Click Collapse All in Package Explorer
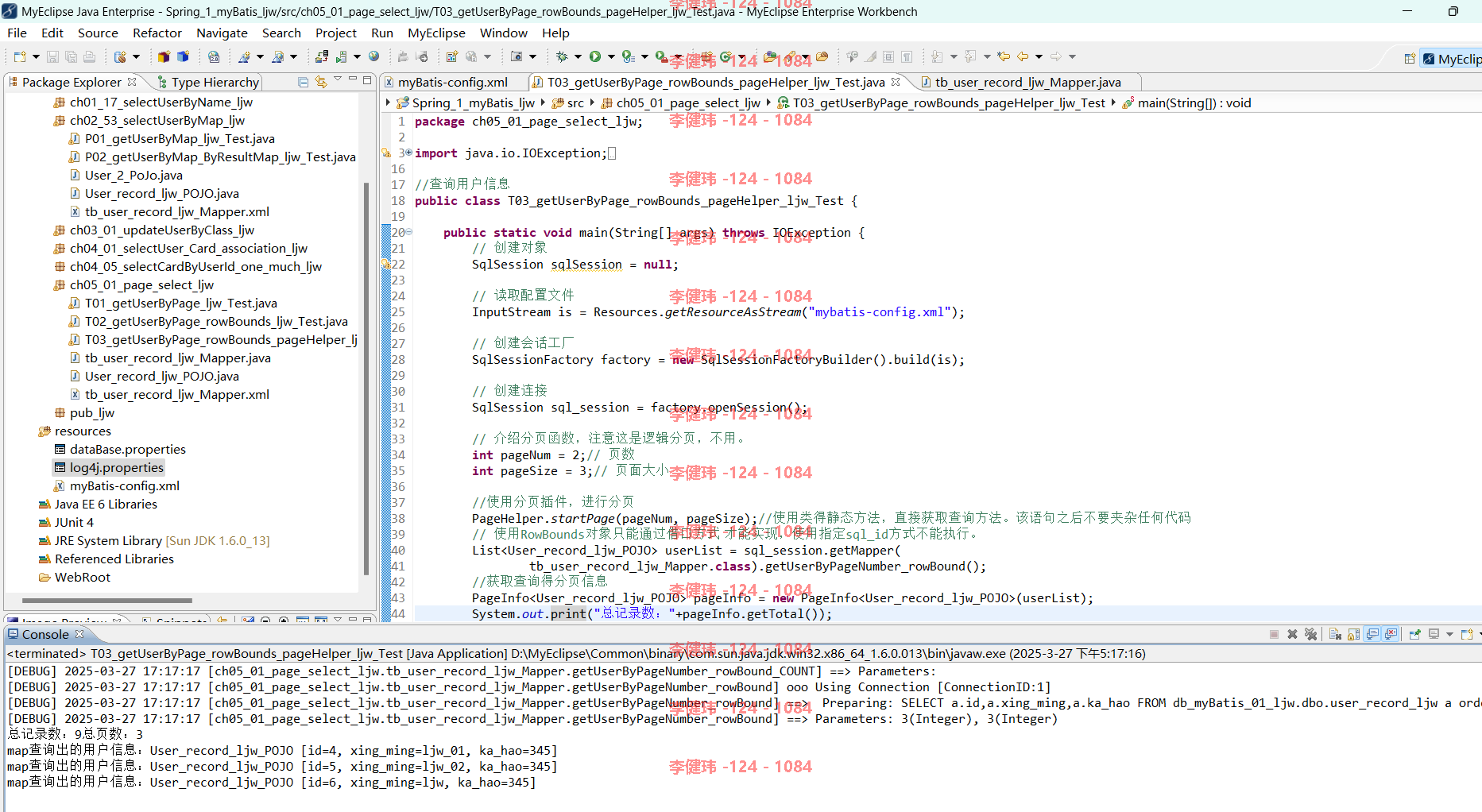Screen dimensions: 1482x812 303,82
